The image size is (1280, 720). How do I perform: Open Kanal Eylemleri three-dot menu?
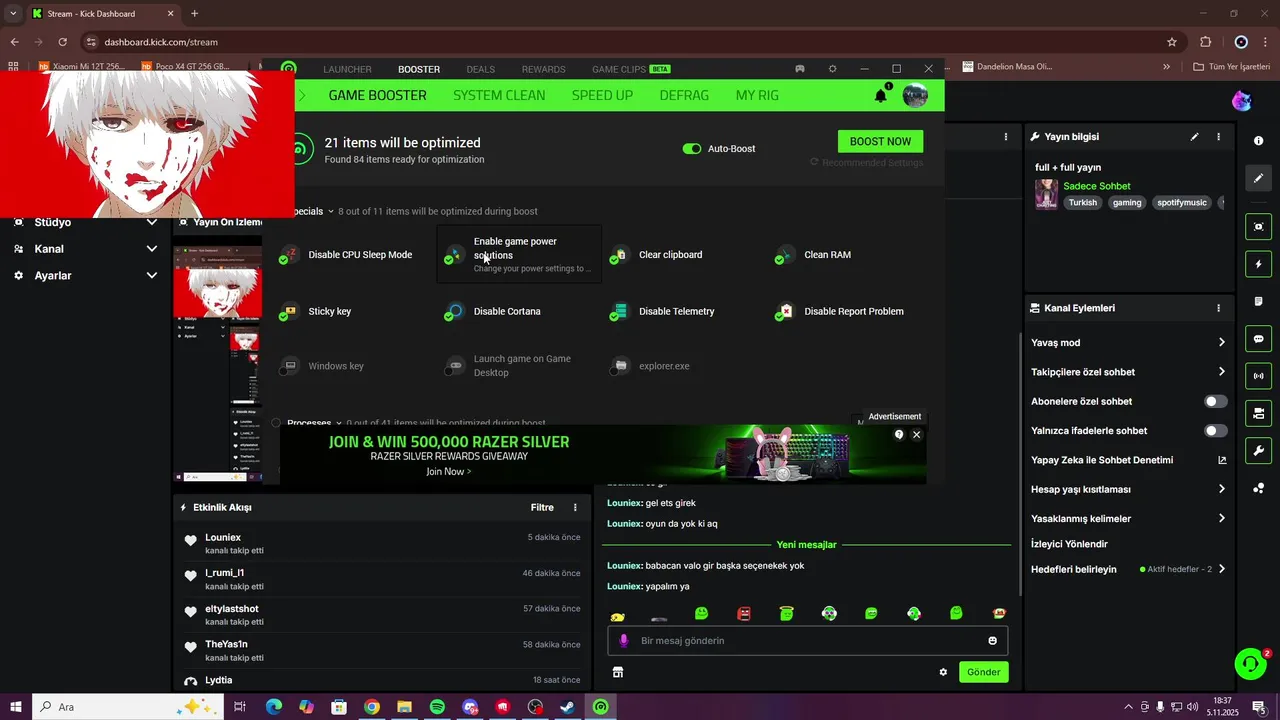1218,308
